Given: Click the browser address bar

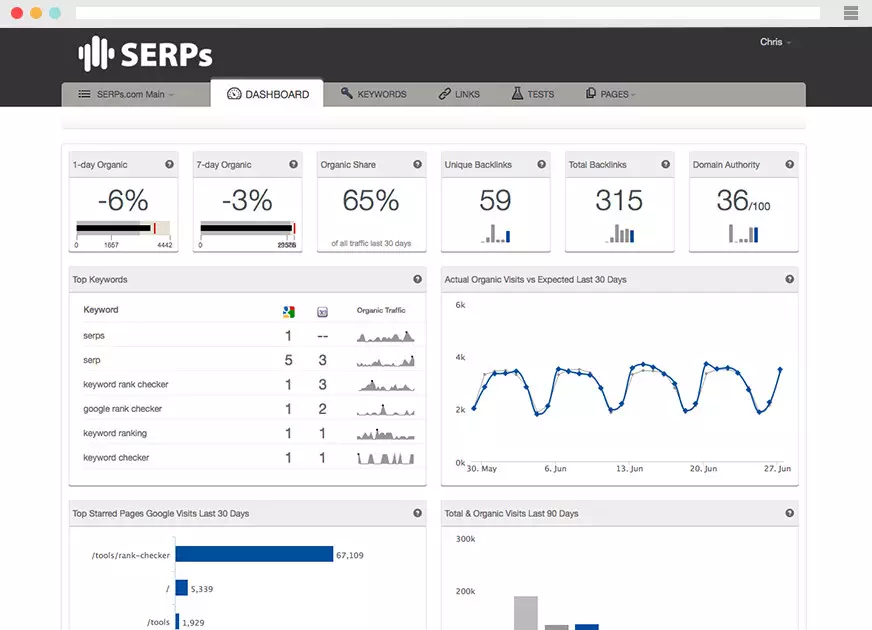Looking at the screenshot, I should pyautogui.click(x=447, y=13).
